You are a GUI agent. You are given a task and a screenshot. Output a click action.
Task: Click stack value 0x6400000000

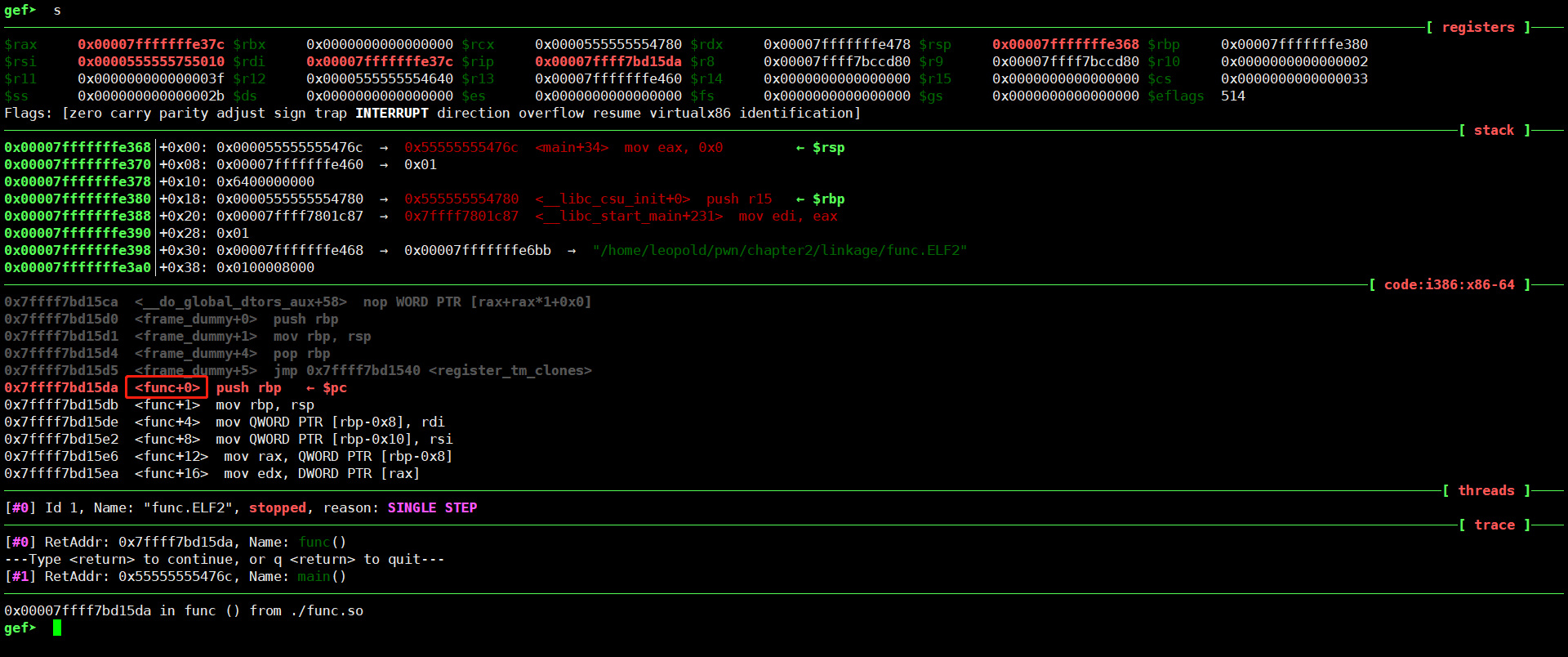[265, 181]
